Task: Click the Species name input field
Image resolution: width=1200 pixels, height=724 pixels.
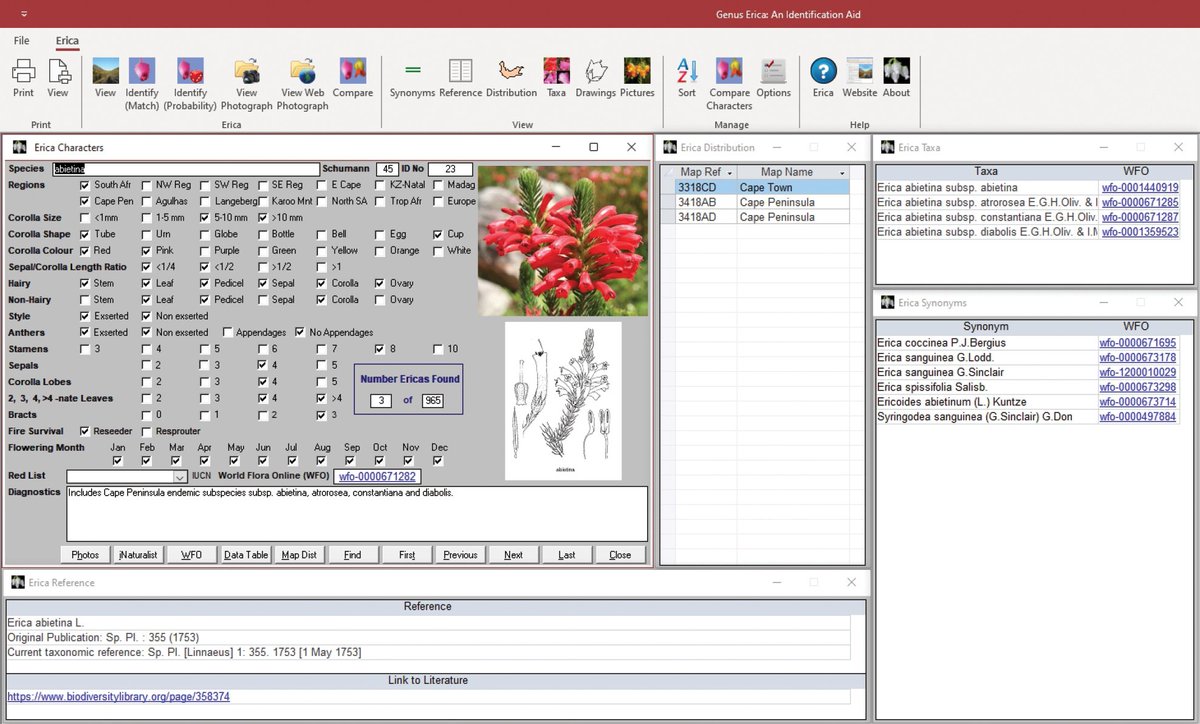Action: pyautogui.click(x=186, y=169)
